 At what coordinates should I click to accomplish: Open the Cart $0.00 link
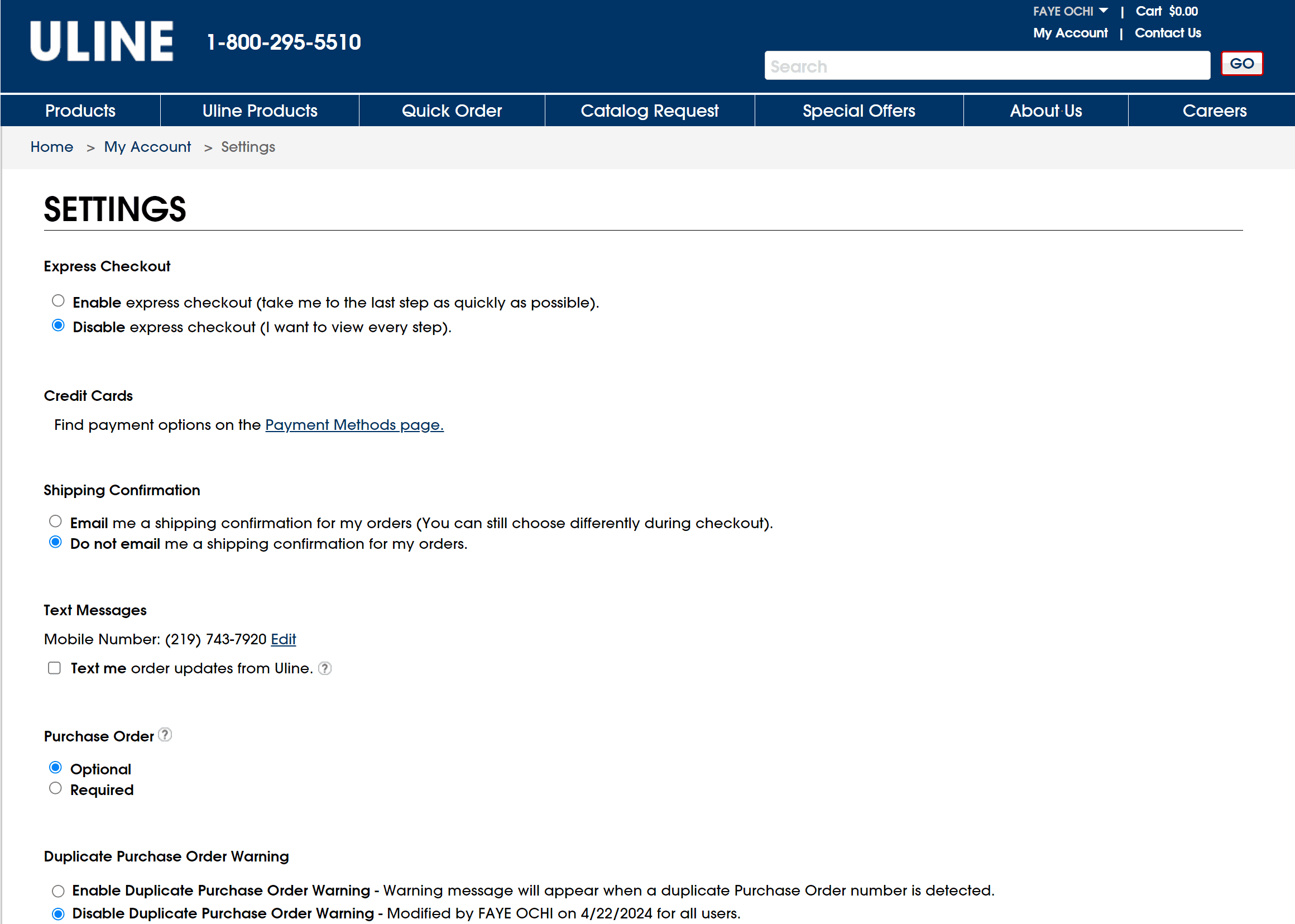[x=1167, y=11]
